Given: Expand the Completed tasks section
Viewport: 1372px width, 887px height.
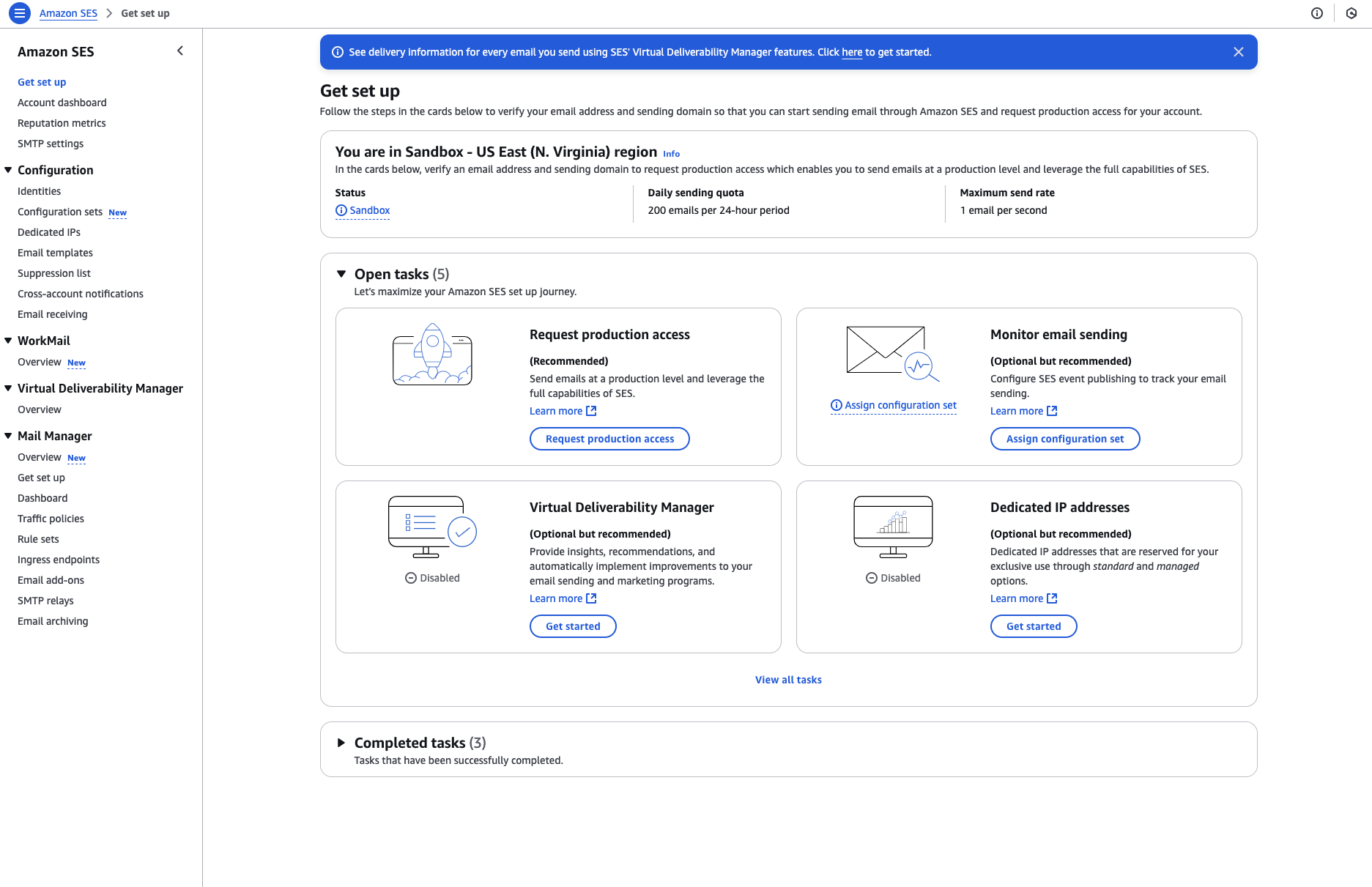Looking at the screenshot, I should (341, 743).
